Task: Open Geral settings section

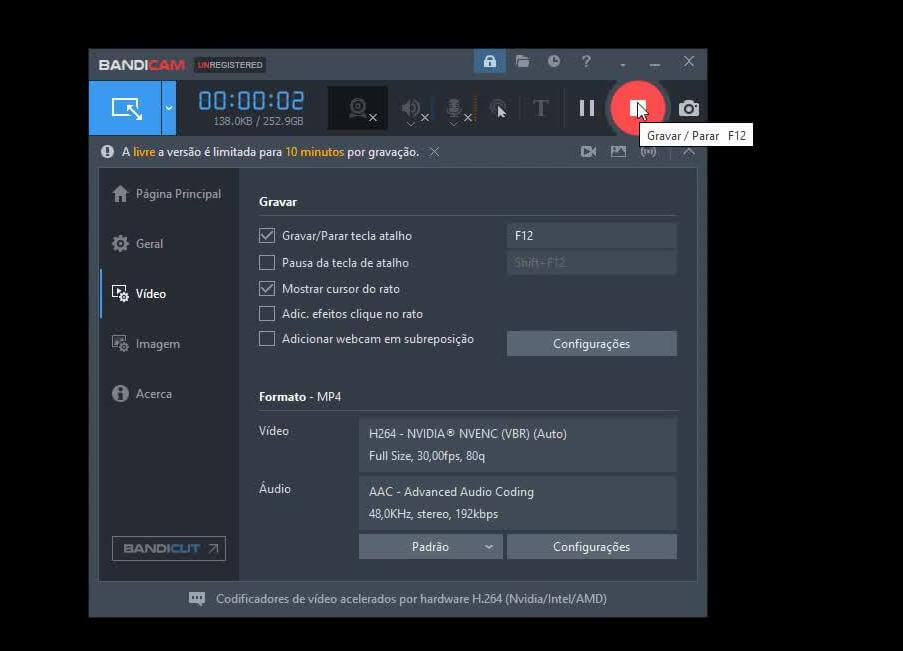Action: coord(138,244)
